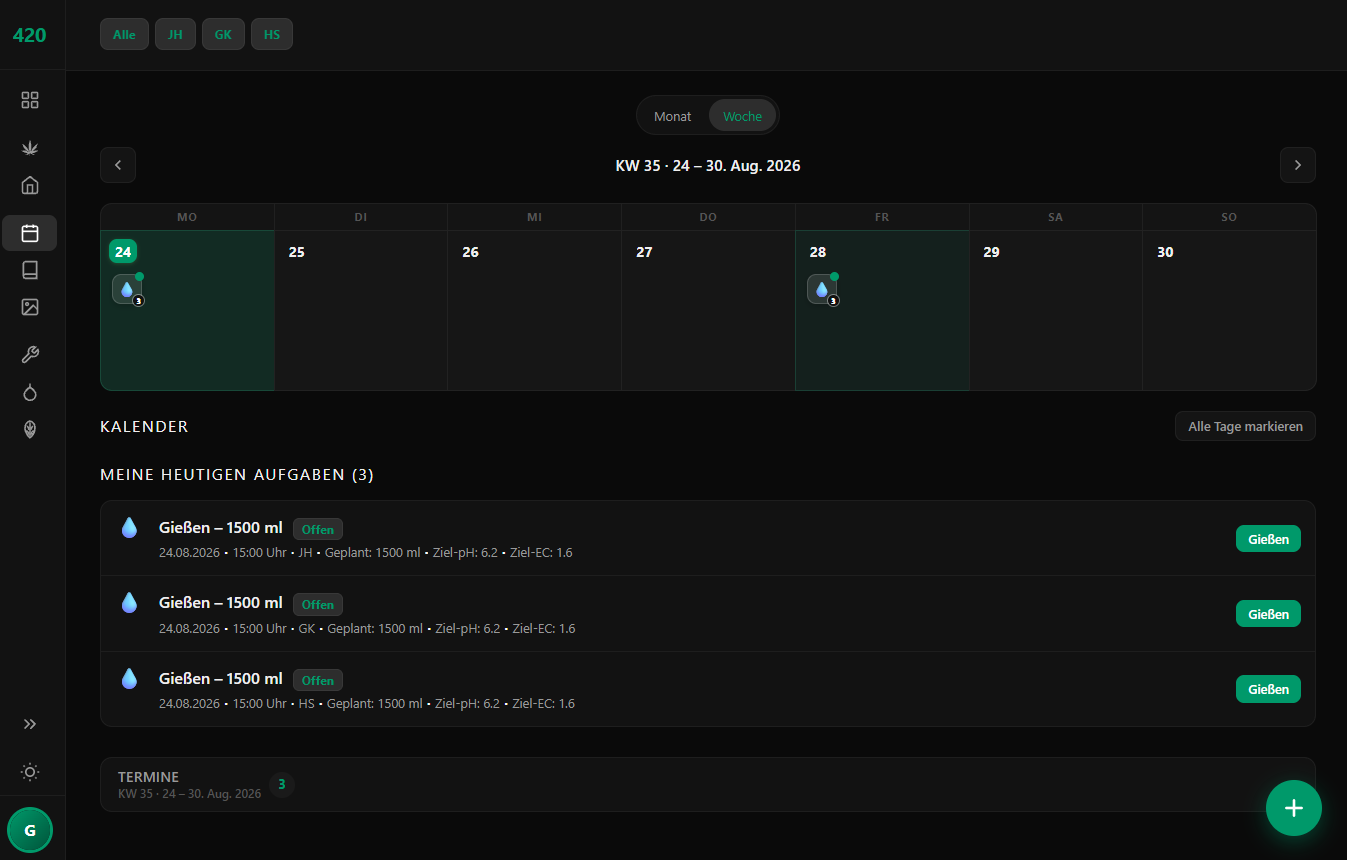Filter by JH
The width and height of the screenshot is (1347, 860).
tap(175, 34)
